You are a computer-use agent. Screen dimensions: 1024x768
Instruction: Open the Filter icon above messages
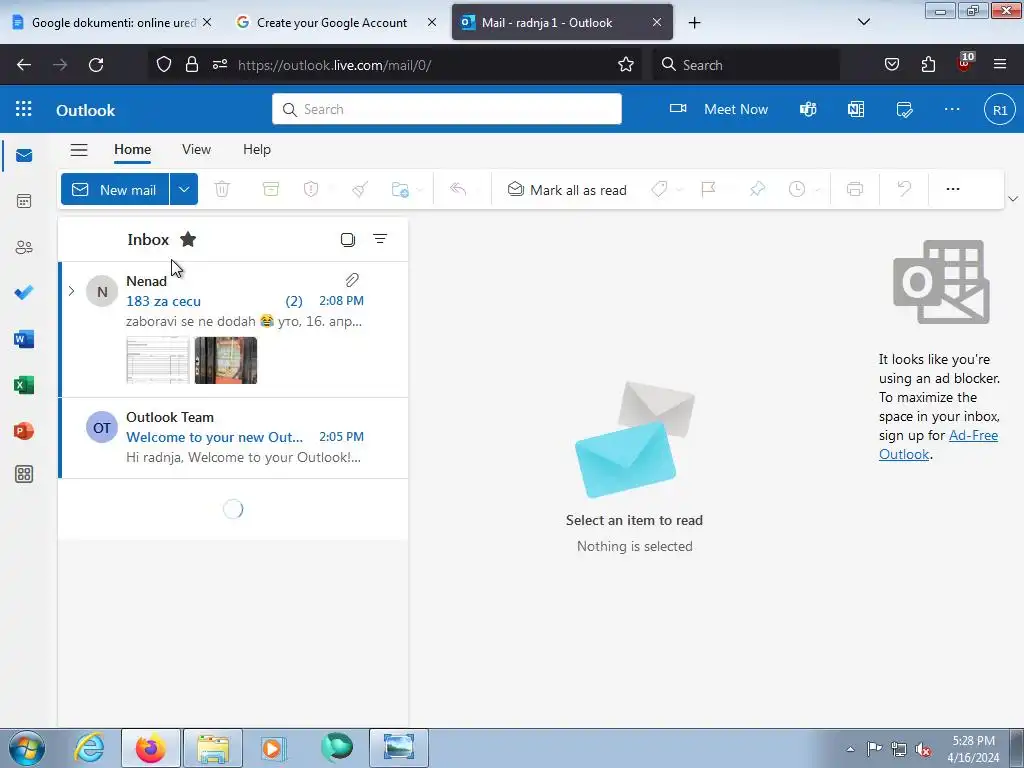coord(380,239)
